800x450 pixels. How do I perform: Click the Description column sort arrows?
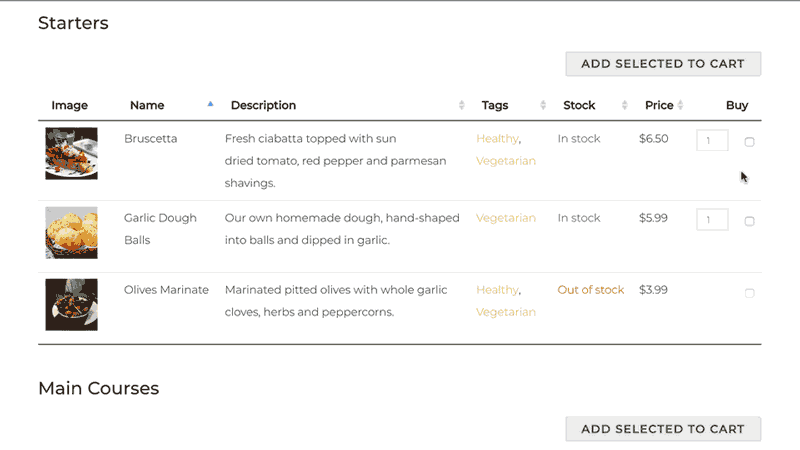[461, 105]
